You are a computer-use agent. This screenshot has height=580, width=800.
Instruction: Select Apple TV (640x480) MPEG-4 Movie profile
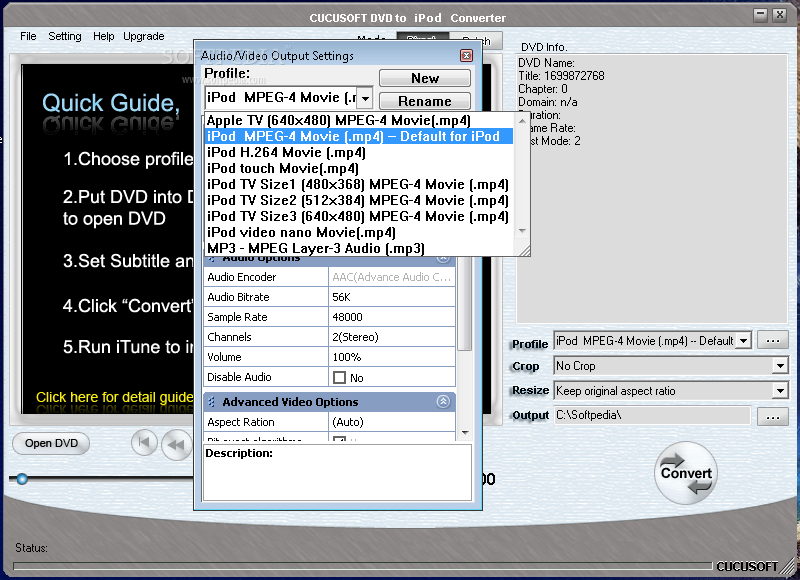pyautogui.click(x=359, y=120)
